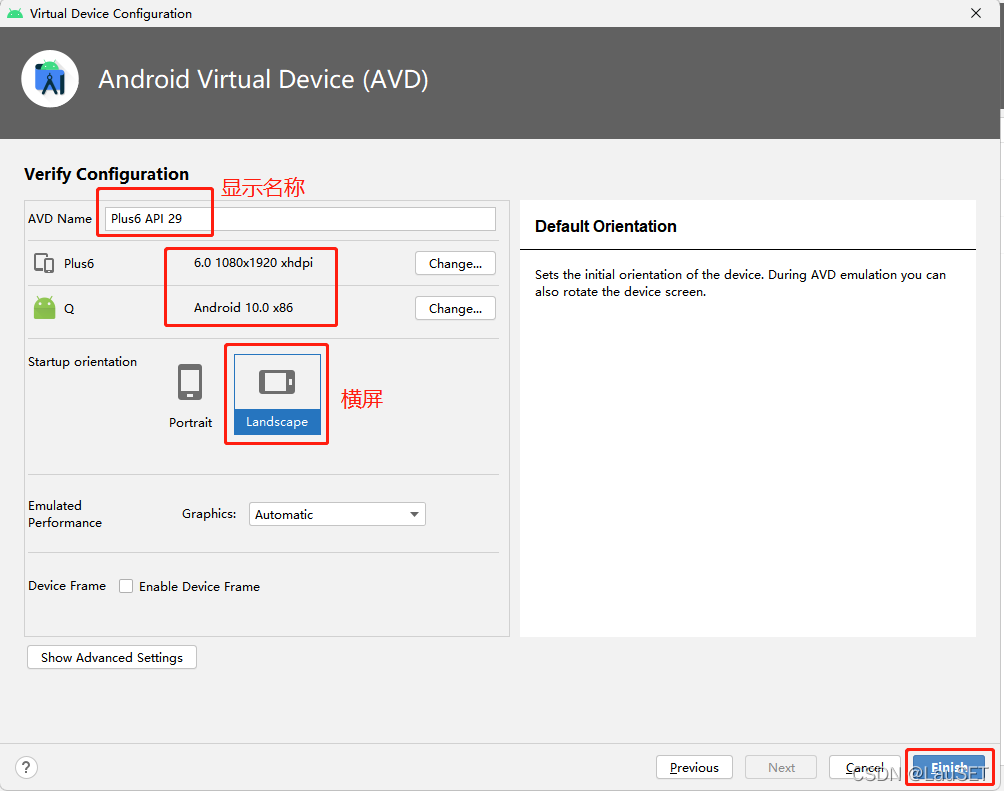Click the green Android Q system image icon
The image size is (1004, 791).
44,308
